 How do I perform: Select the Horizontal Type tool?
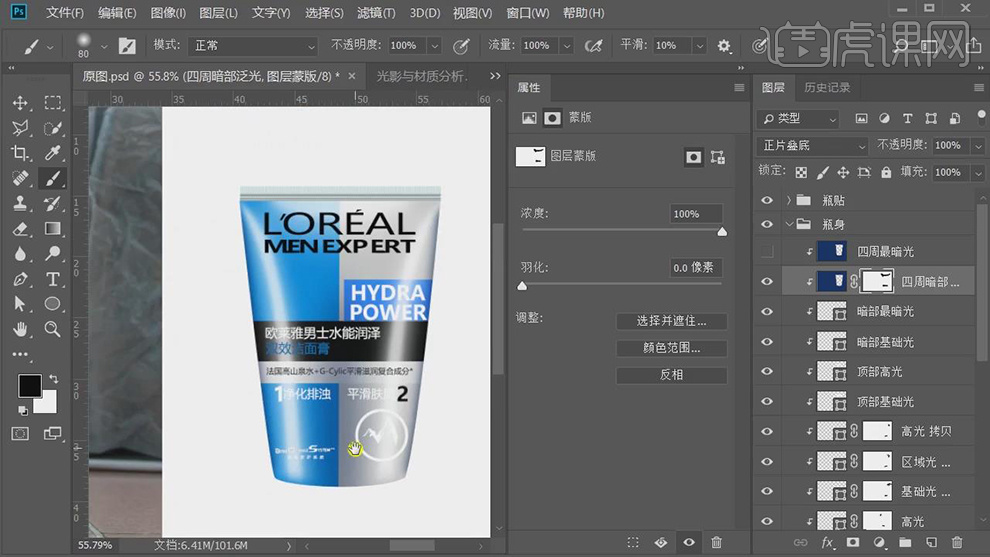53,279
